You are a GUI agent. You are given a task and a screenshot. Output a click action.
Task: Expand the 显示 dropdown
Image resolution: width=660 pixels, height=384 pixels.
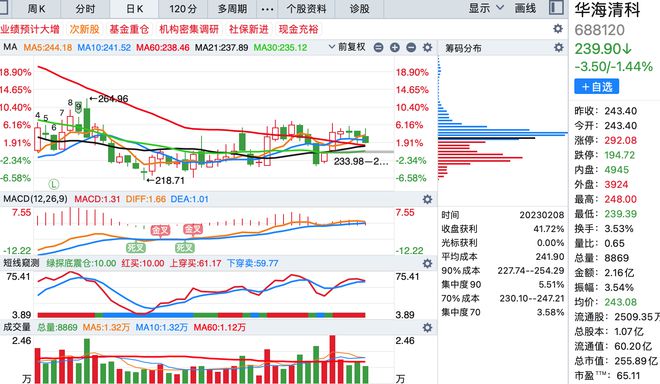(x=486, y=8)
